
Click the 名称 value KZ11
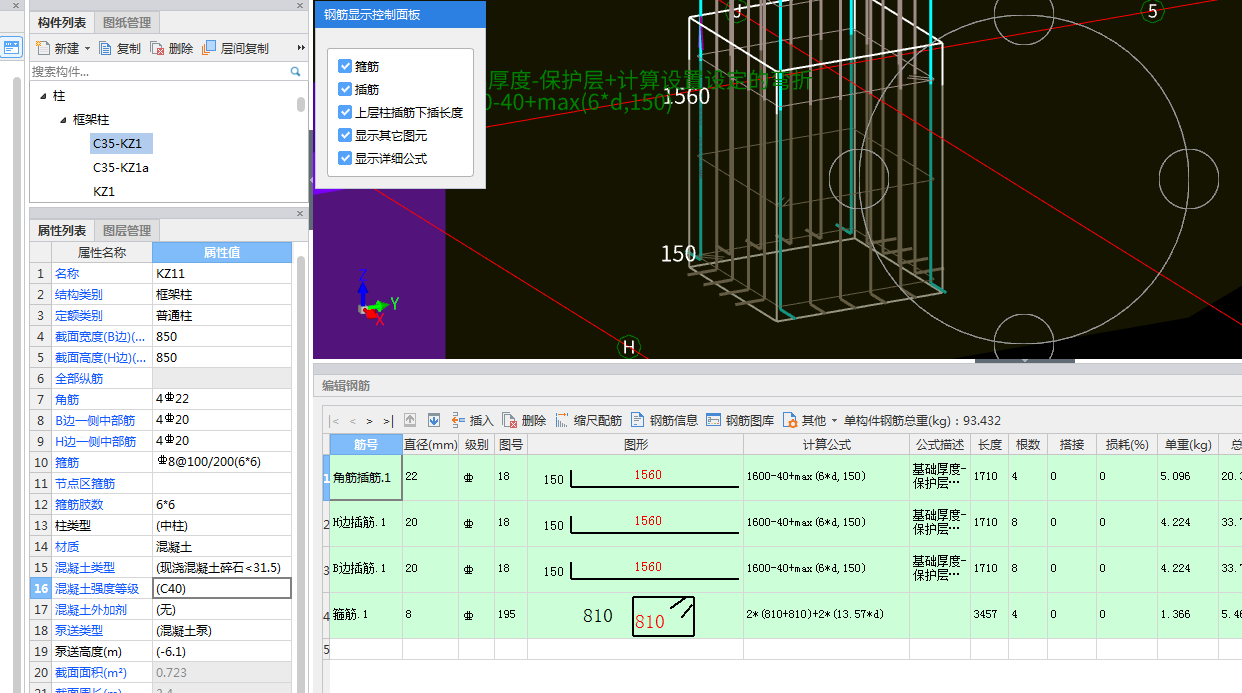click(x=222, y=273)
